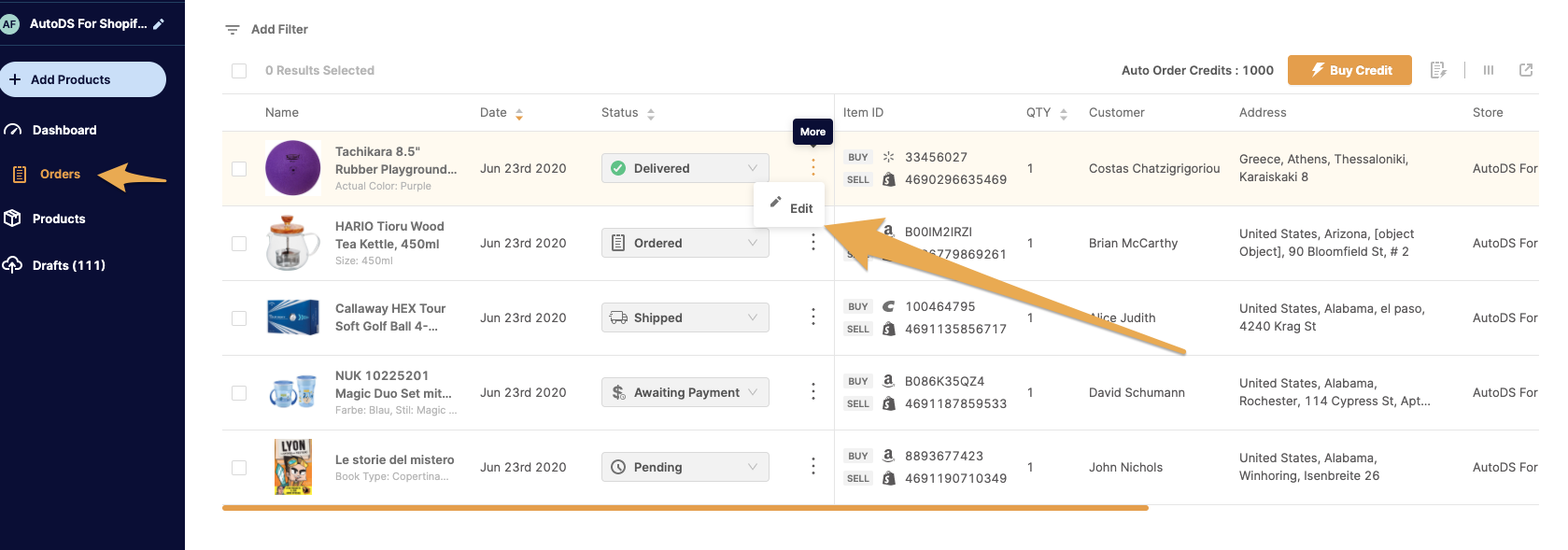Open the three-dot menu for NUK Magic Duo order

click(x=813, y=392)
